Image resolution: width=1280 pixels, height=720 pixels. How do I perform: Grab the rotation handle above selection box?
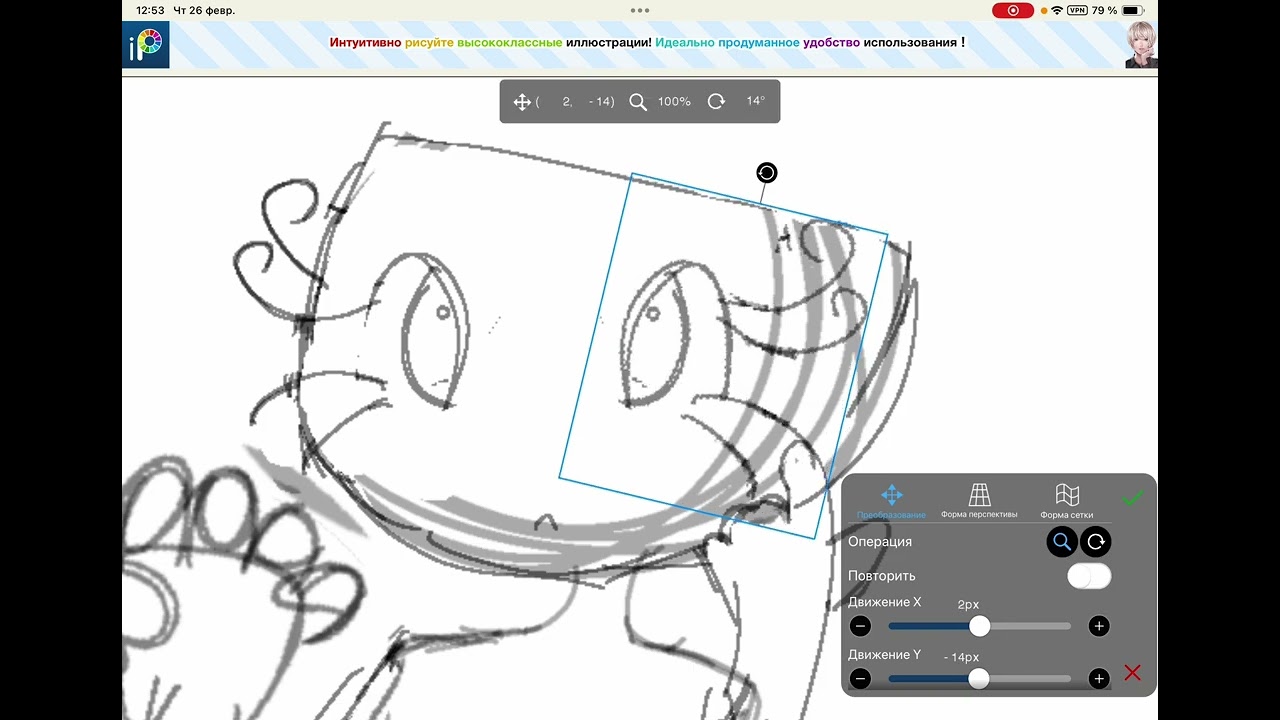(766, 173)
